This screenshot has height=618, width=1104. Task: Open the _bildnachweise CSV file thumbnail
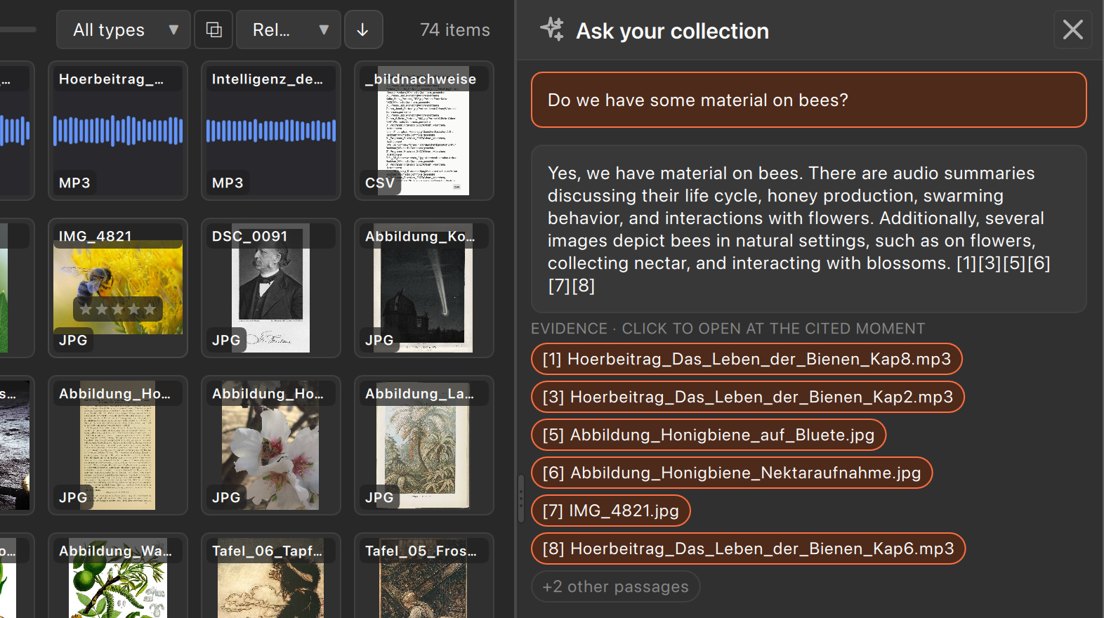pyautogui.click(x=424, y=131)
